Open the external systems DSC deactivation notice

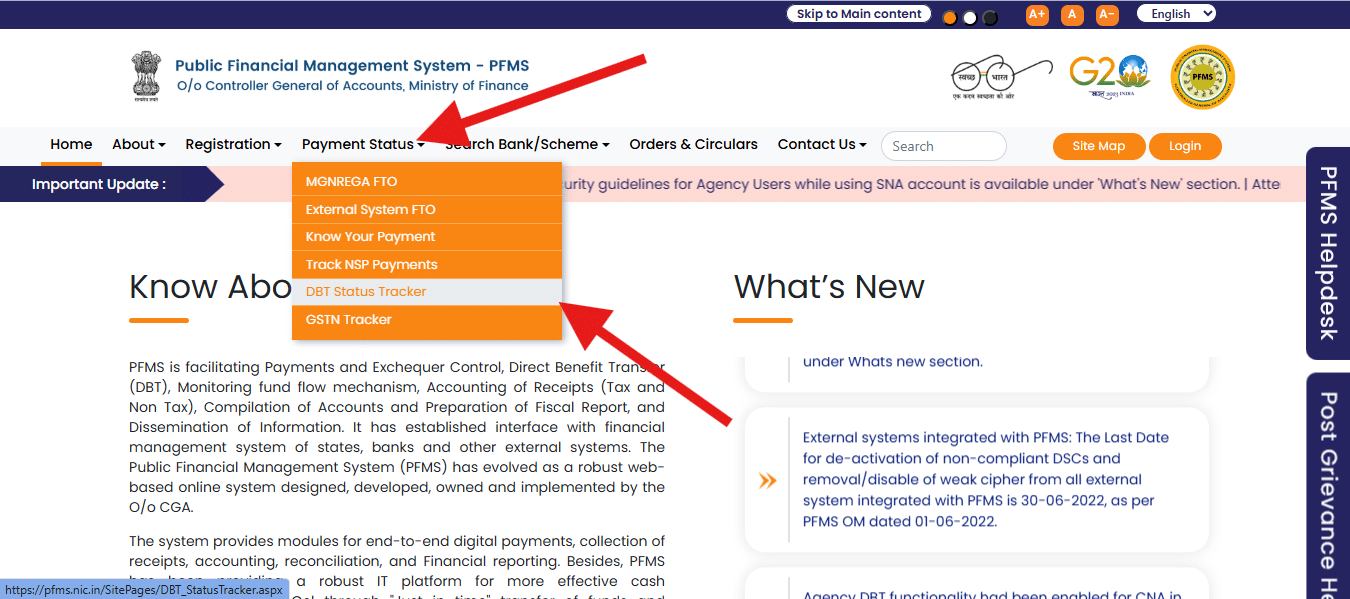coord(986,479)
